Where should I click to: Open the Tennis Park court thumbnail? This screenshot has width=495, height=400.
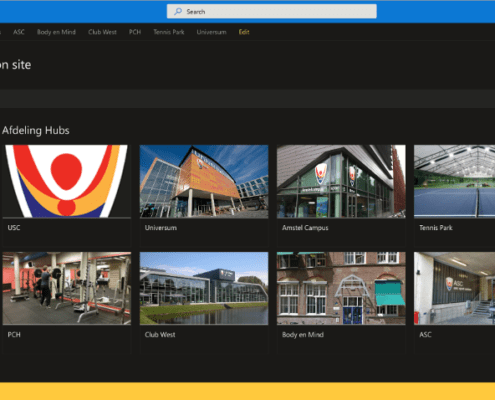(x=455, y=181)
